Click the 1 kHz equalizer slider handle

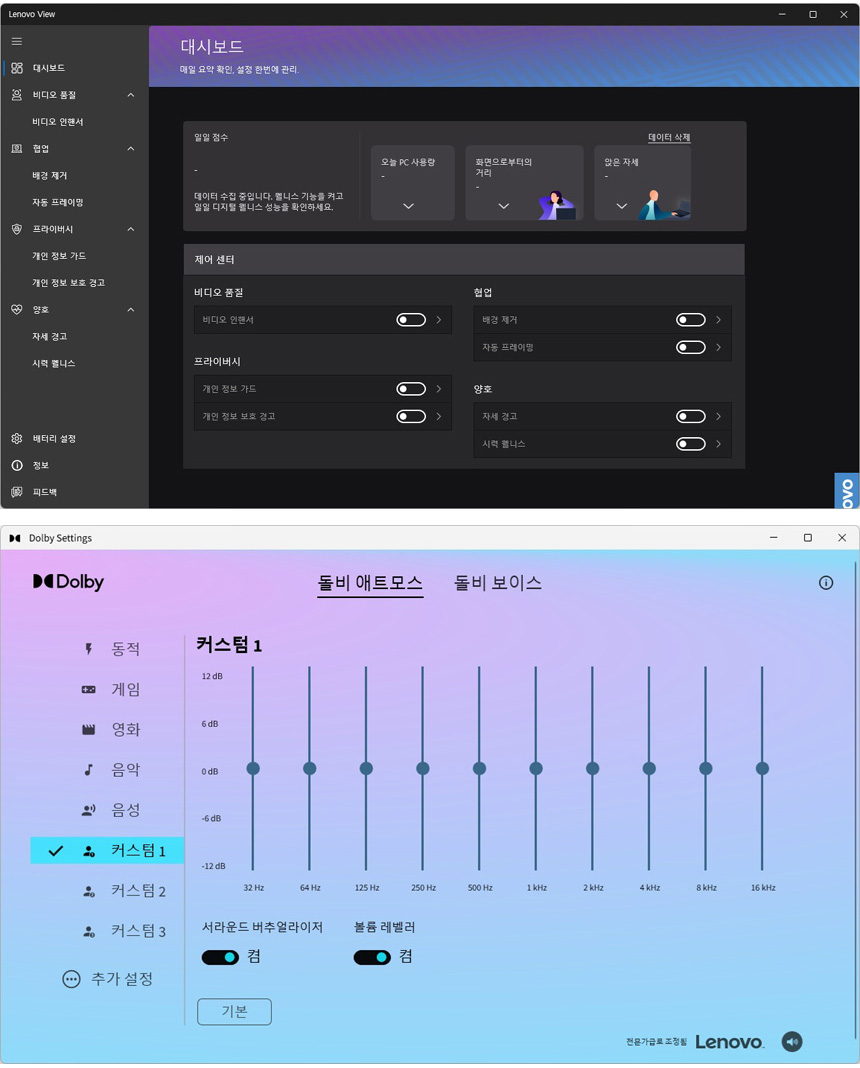pyautogui.click(x=536, y=768)
